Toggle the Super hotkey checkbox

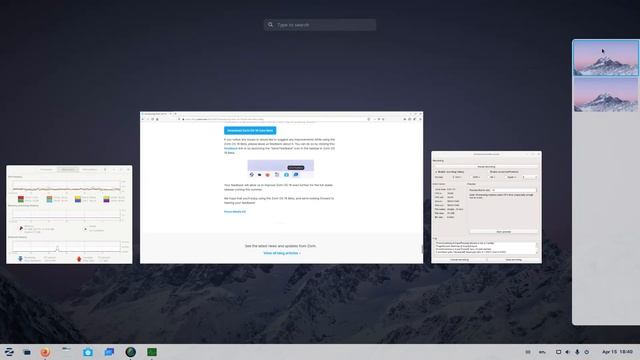[510, 177]
